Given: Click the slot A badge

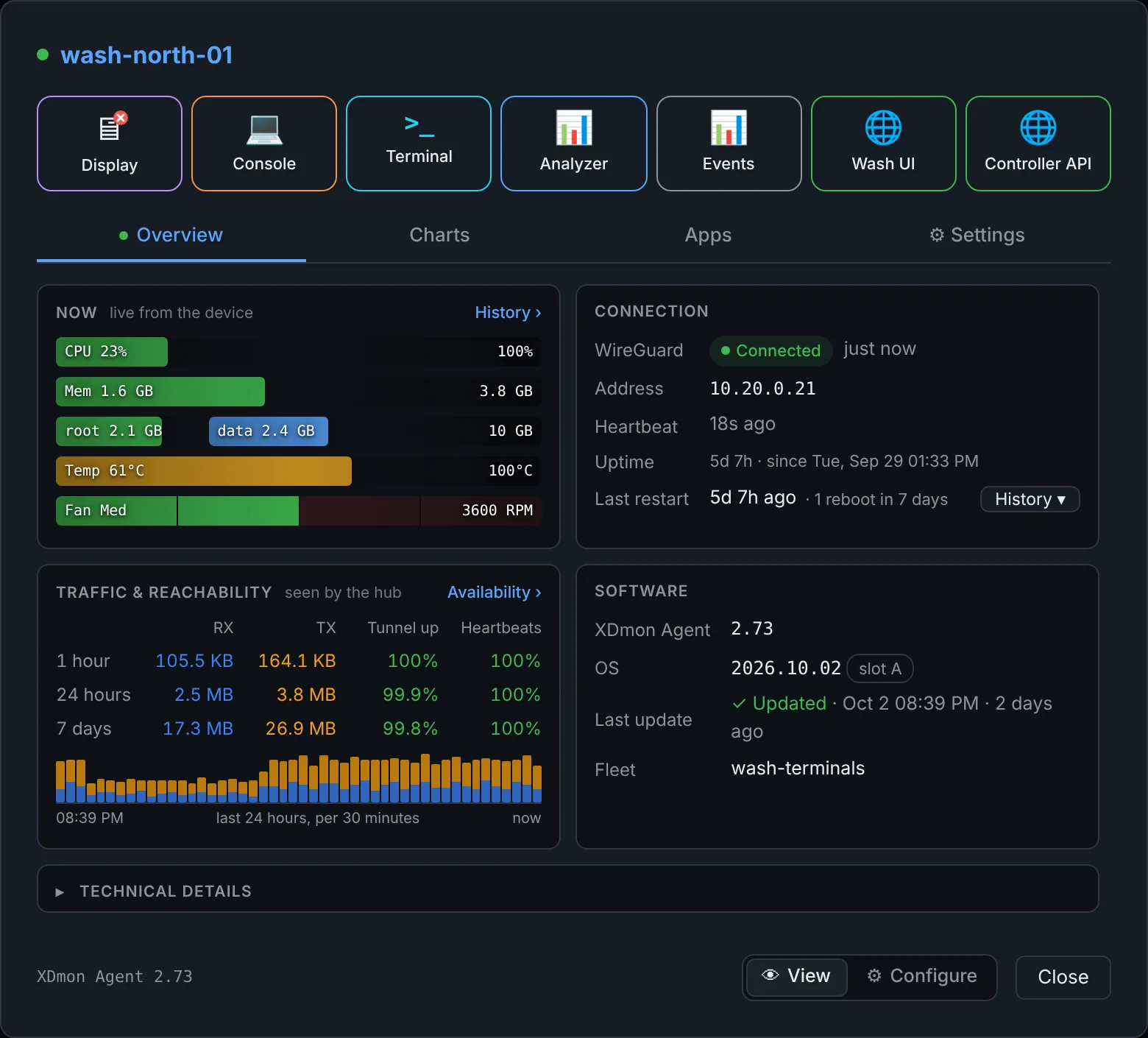Looking at the screenshot, I should [880, 669].
